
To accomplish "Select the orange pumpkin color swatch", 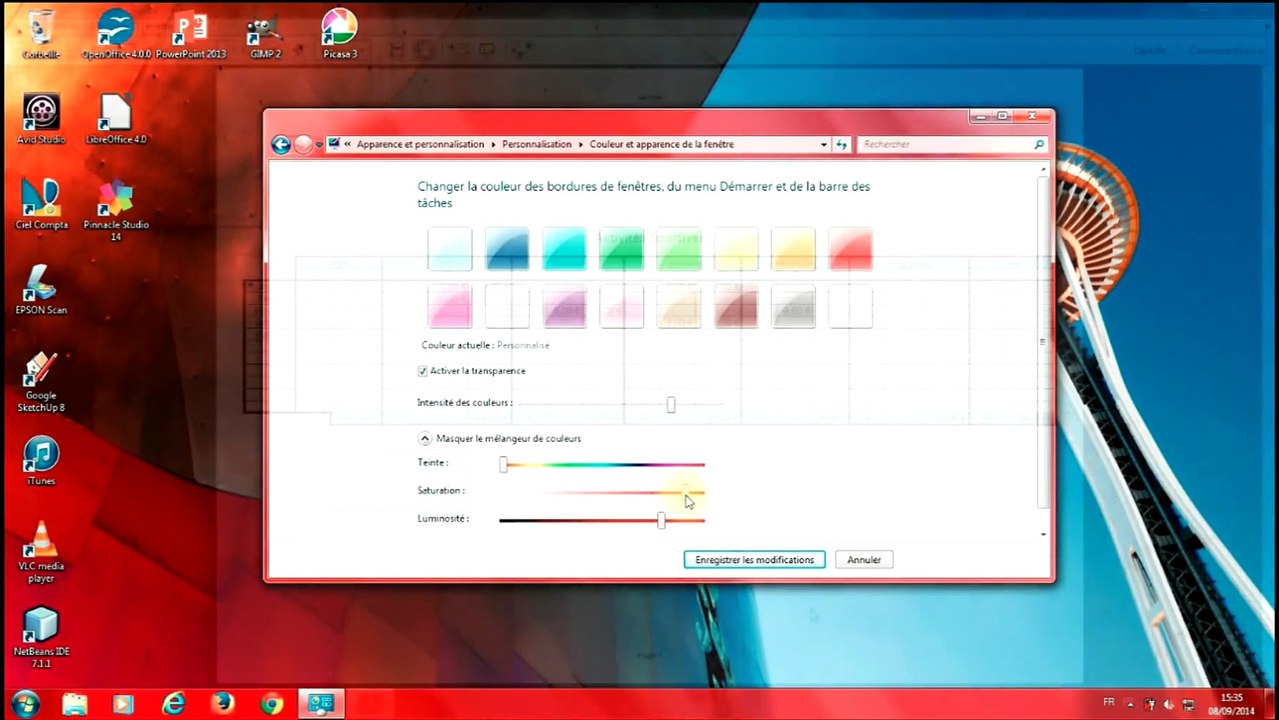I will 793,249.
